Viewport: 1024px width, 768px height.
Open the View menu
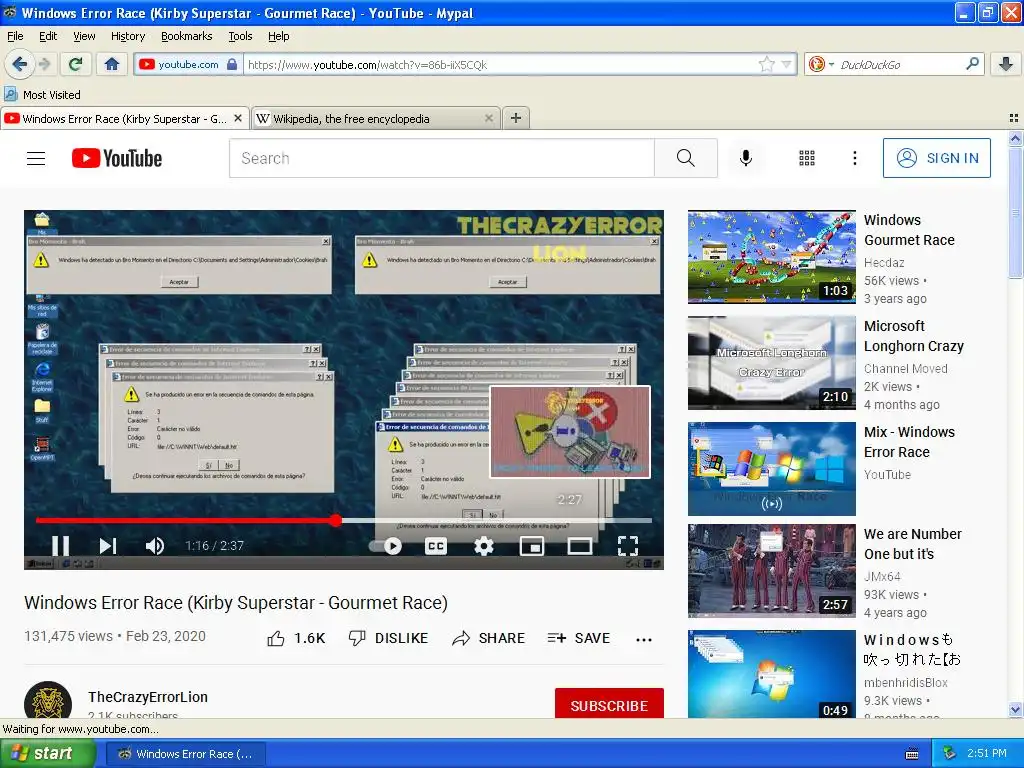pyautogui.click(x=84, y=36)
